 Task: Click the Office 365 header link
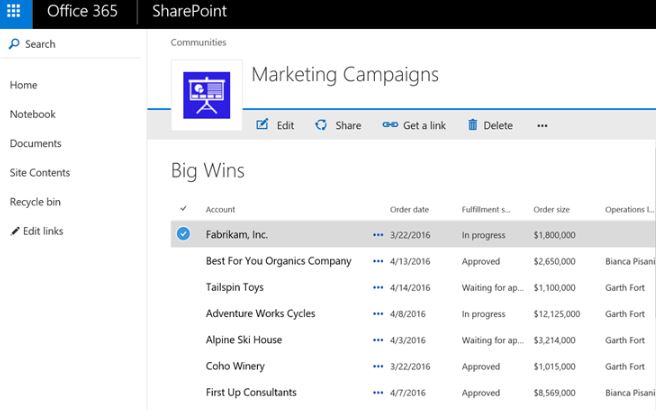(x=82, y=11)
